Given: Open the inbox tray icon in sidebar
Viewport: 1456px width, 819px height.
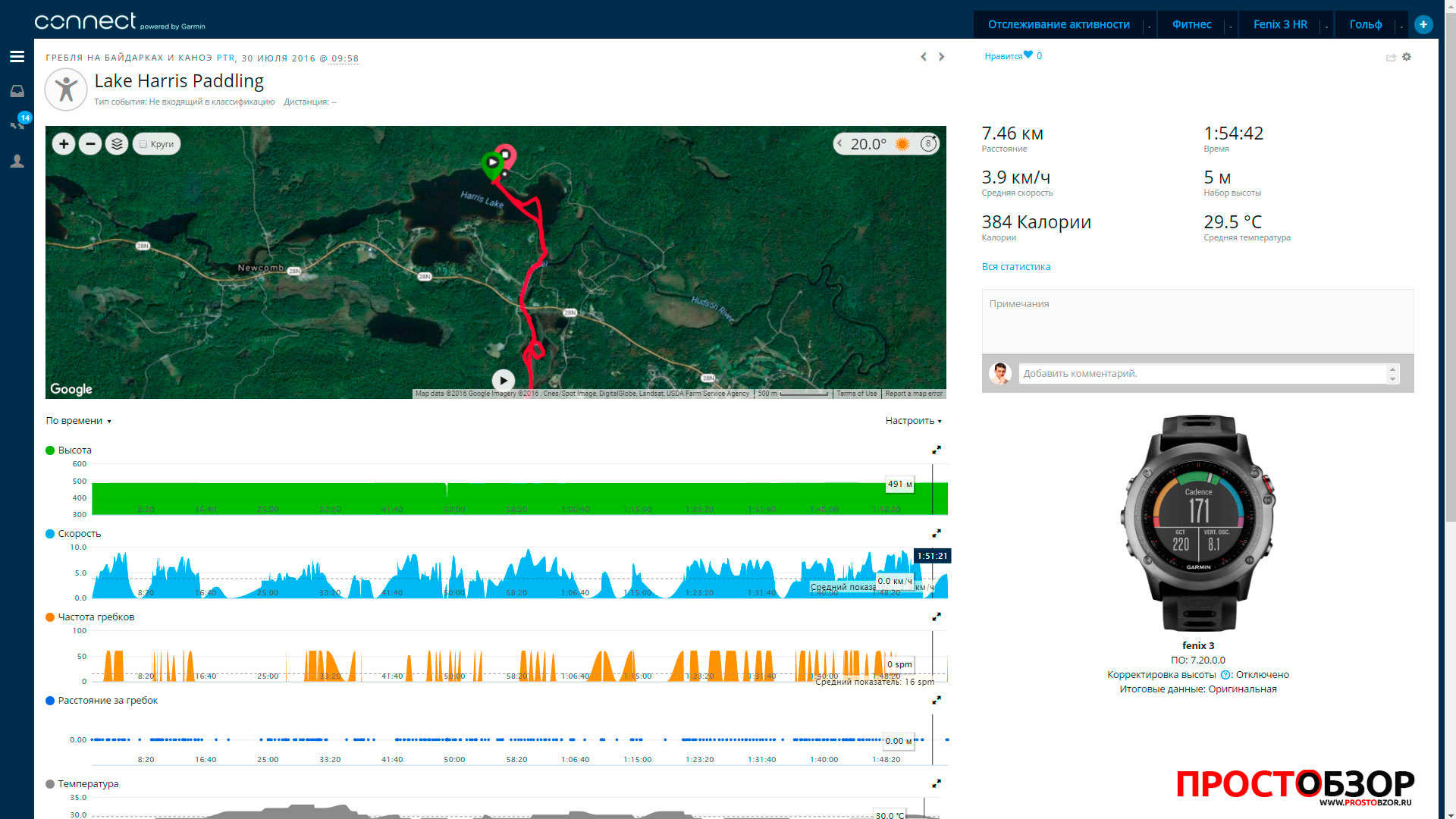Looking at the screenshot, I should click(x=17, y=91).
